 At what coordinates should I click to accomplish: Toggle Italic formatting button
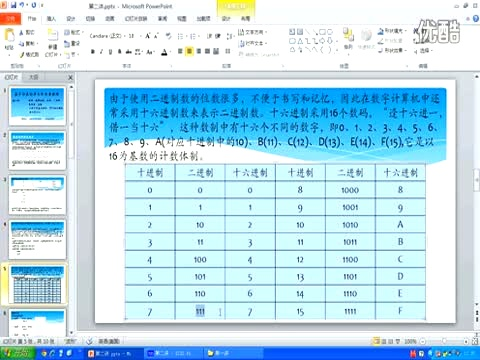[x=102, y=52]
